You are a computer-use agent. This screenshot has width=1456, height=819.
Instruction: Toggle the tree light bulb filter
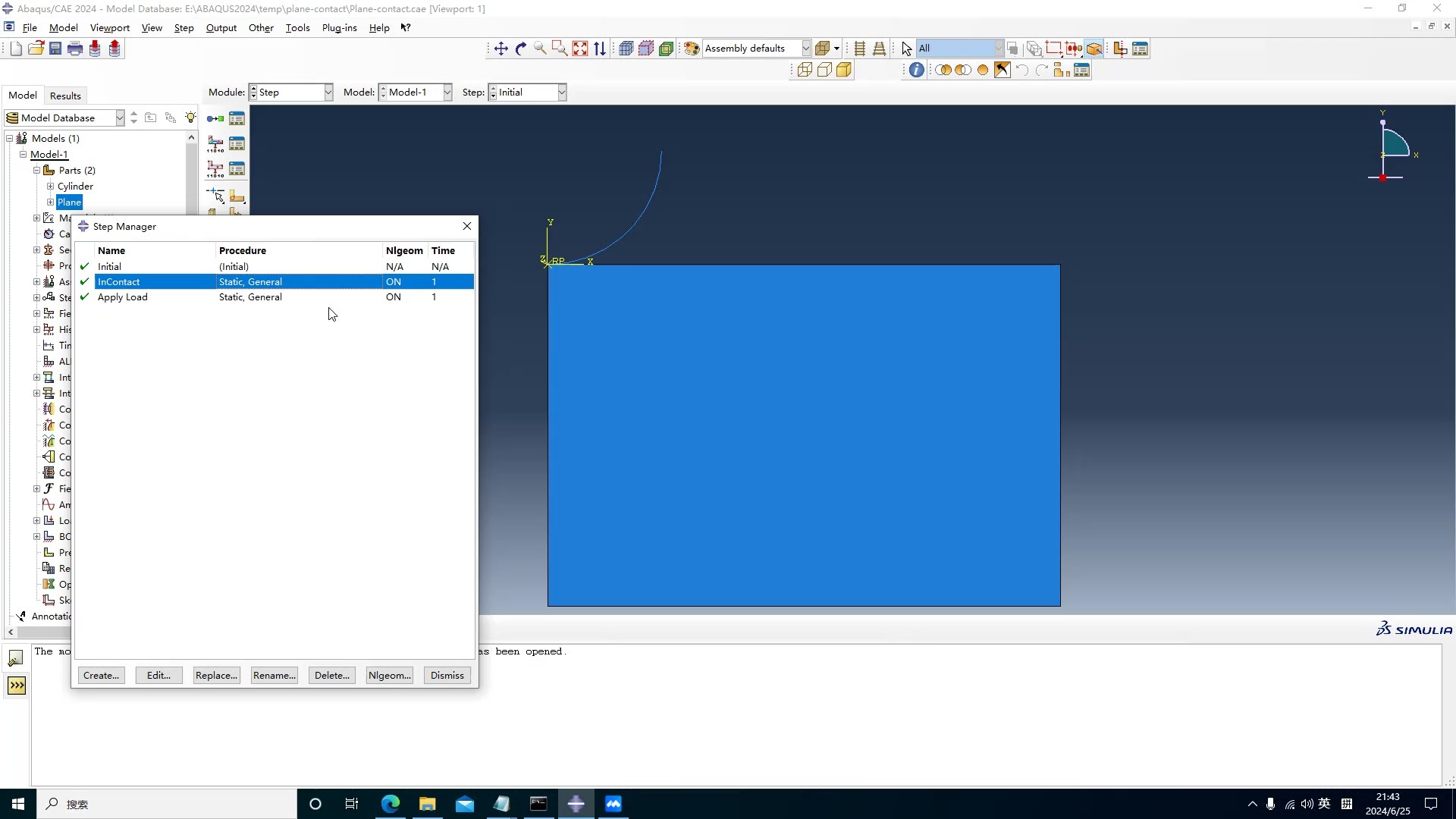click(190, 118)
